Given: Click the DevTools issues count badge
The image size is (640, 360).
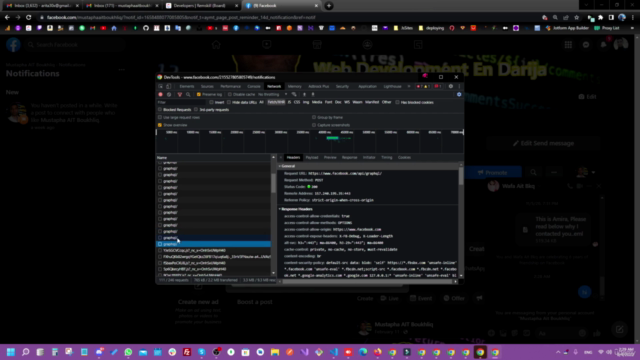Looking at the screenshot, I should 438,87.
